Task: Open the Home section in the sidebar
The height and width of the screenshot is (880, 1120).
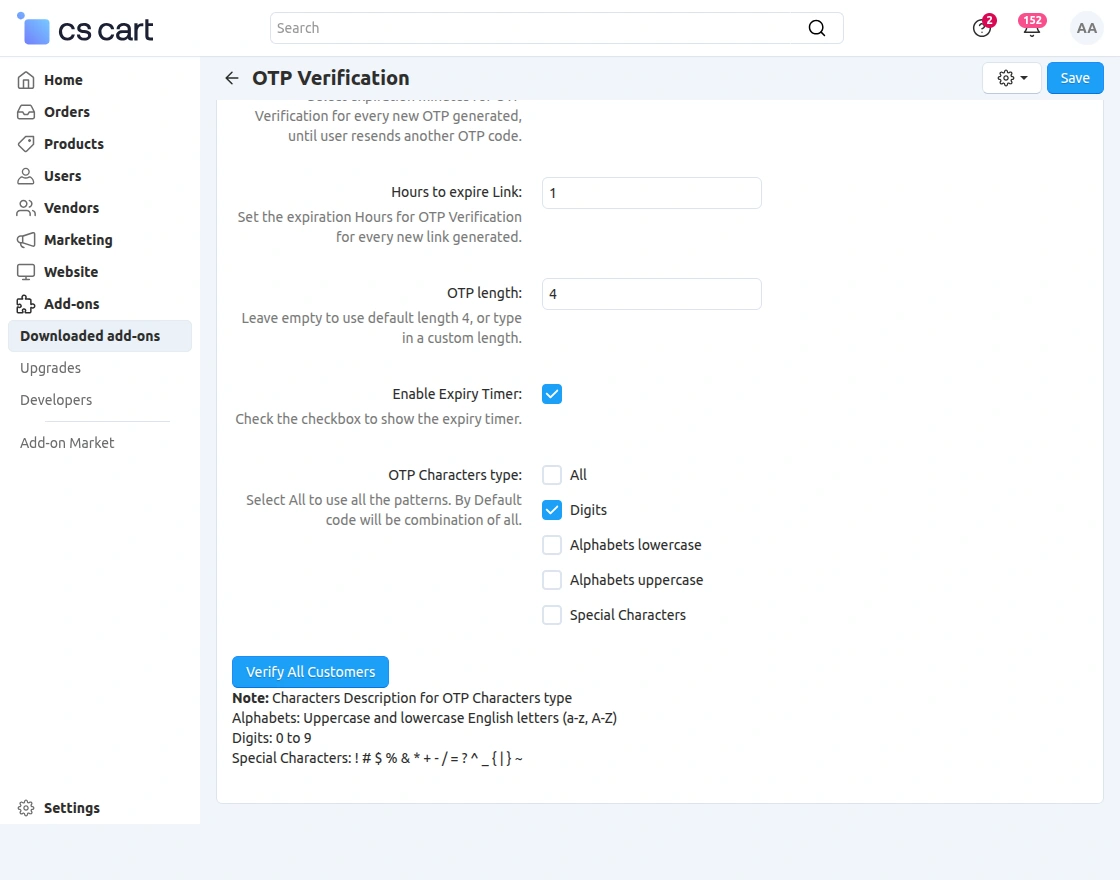Action: pyautogui.click(x=65, y=80)
